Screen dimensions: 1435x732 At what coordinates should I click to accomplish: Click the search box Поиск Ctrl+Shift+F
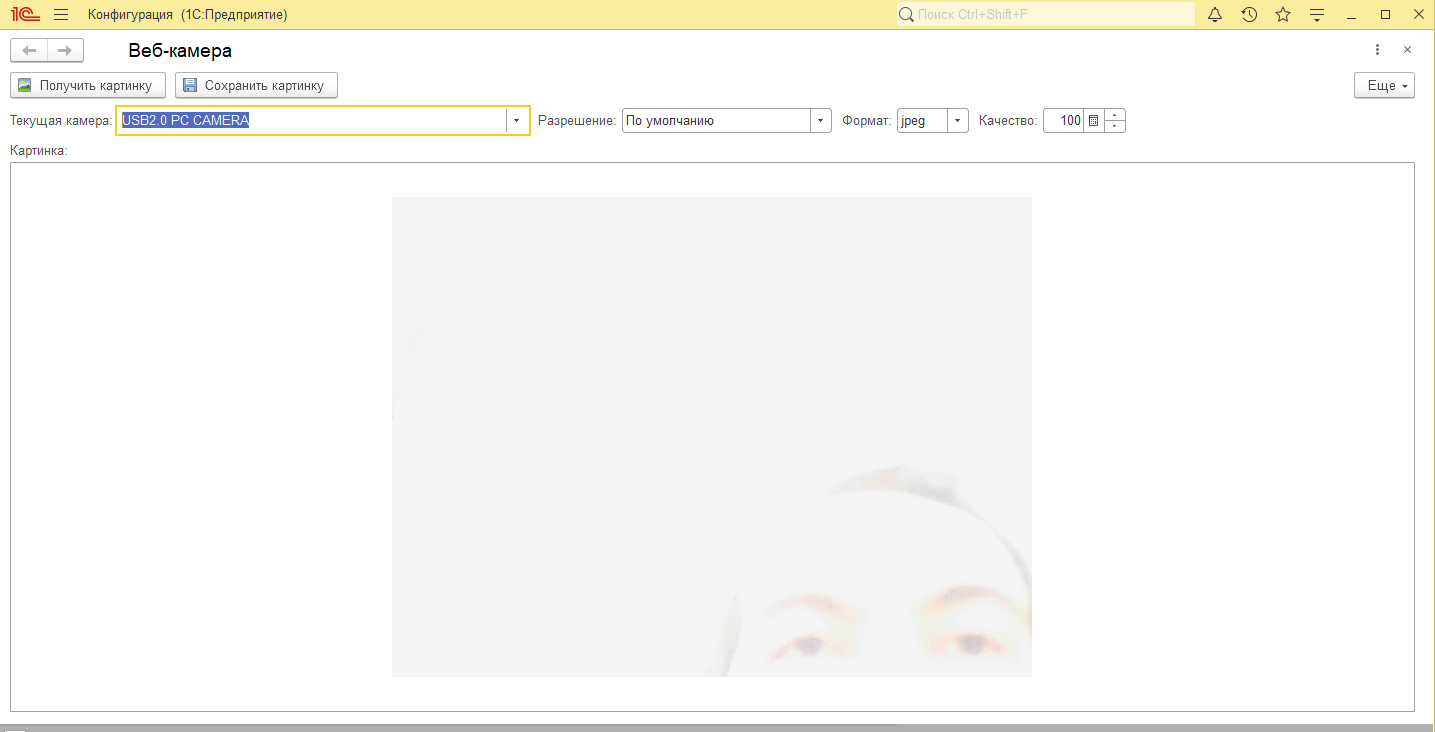pyautogui.click(x=1045, y=14)
